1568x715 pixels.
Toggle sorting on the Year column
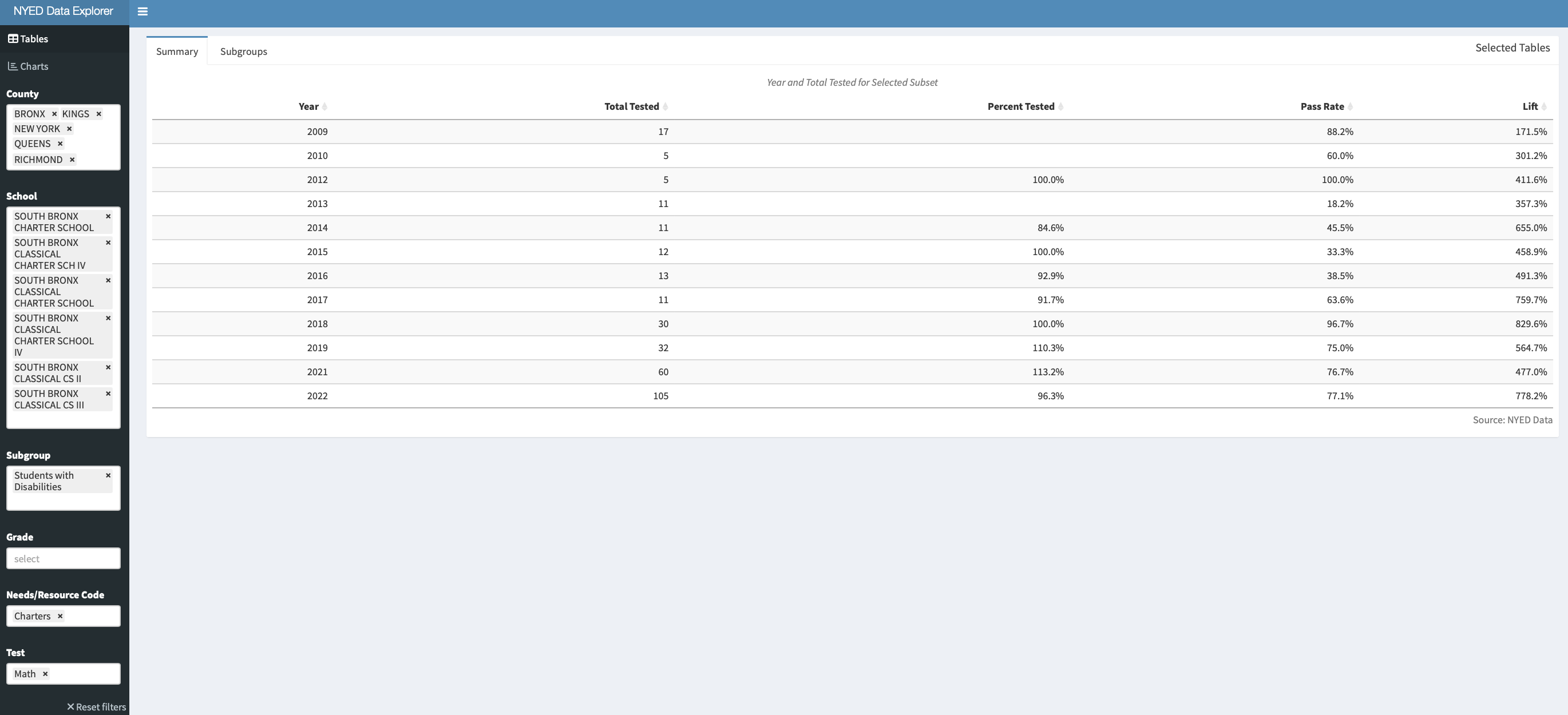[310, 106]
